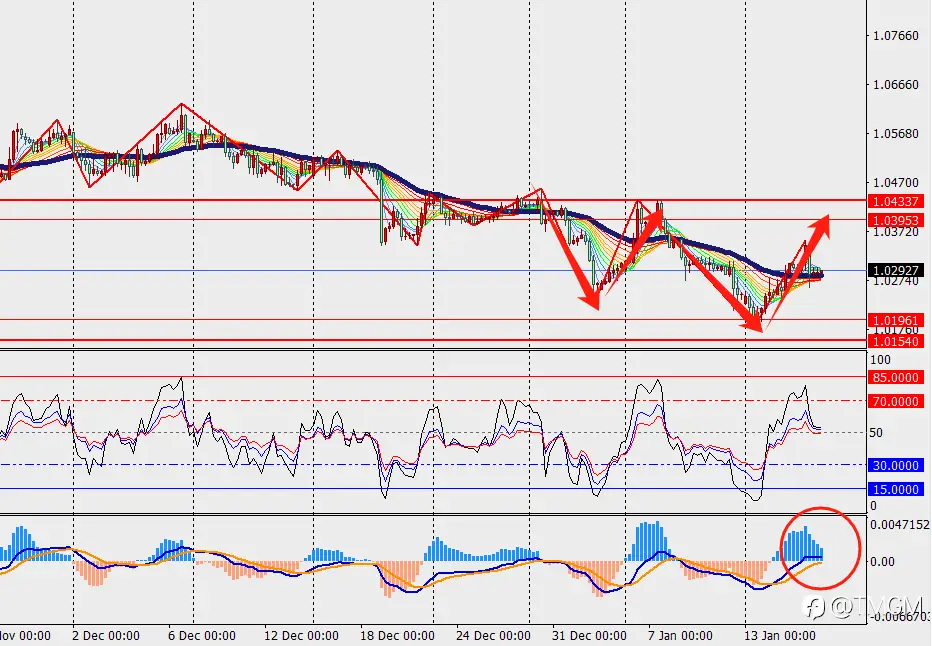The height and width of the screenshot is (646, 932).
Task: Click the 1.01961 support level label
Action: click(896, 321)
